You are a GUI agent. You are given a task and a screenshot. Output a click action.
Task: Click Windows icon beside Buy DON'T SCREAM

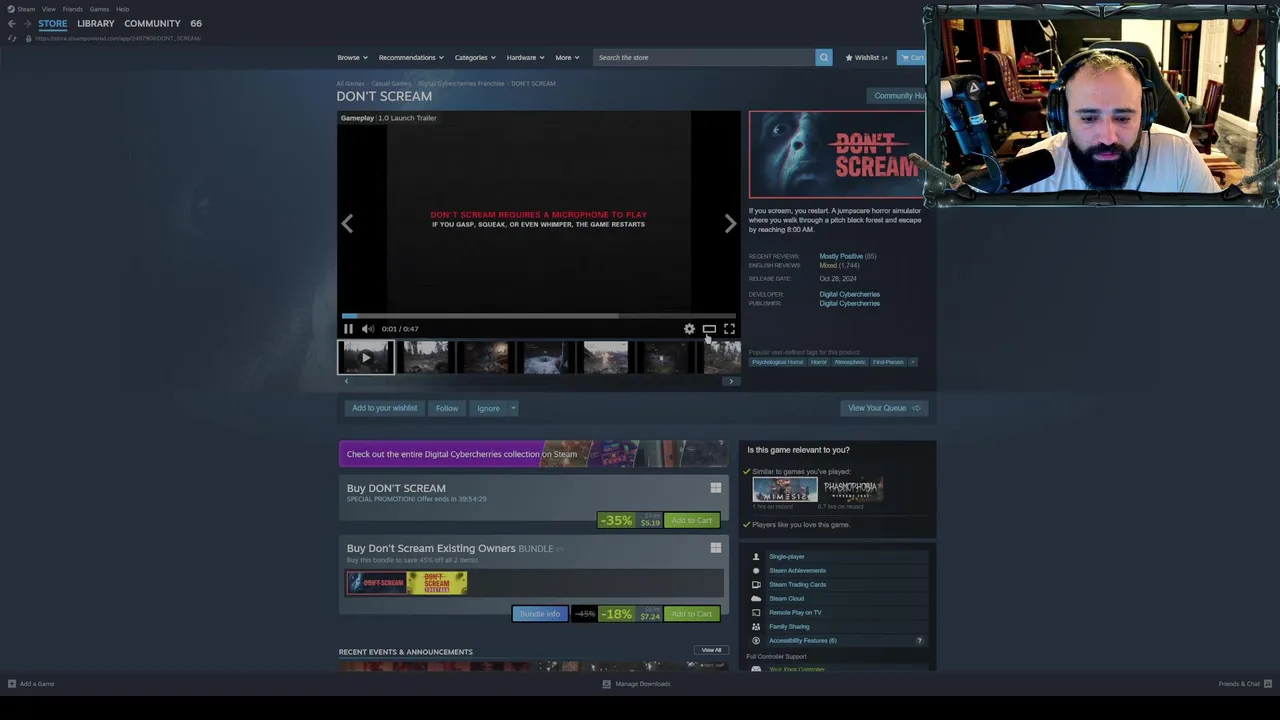coord(715,488)
